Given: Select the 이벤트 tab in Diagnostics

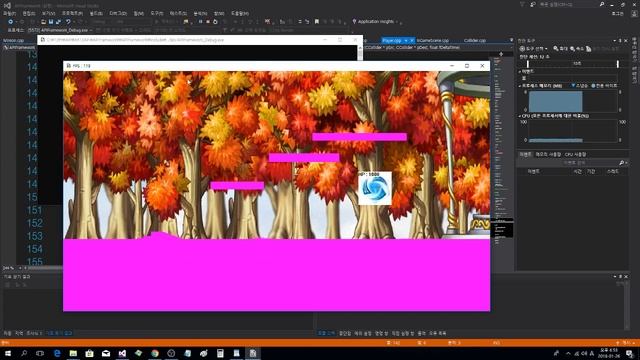Looking at the screenshot, I should [x=525, y=154].
